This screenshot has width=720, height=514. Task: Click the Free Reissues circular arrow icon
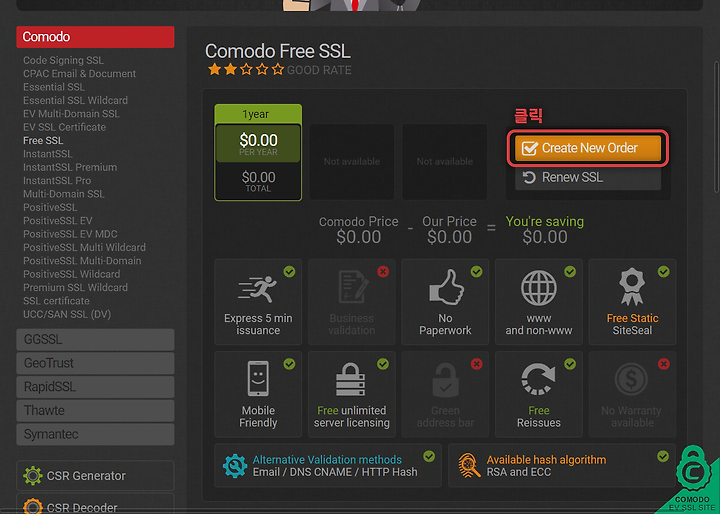538,379
